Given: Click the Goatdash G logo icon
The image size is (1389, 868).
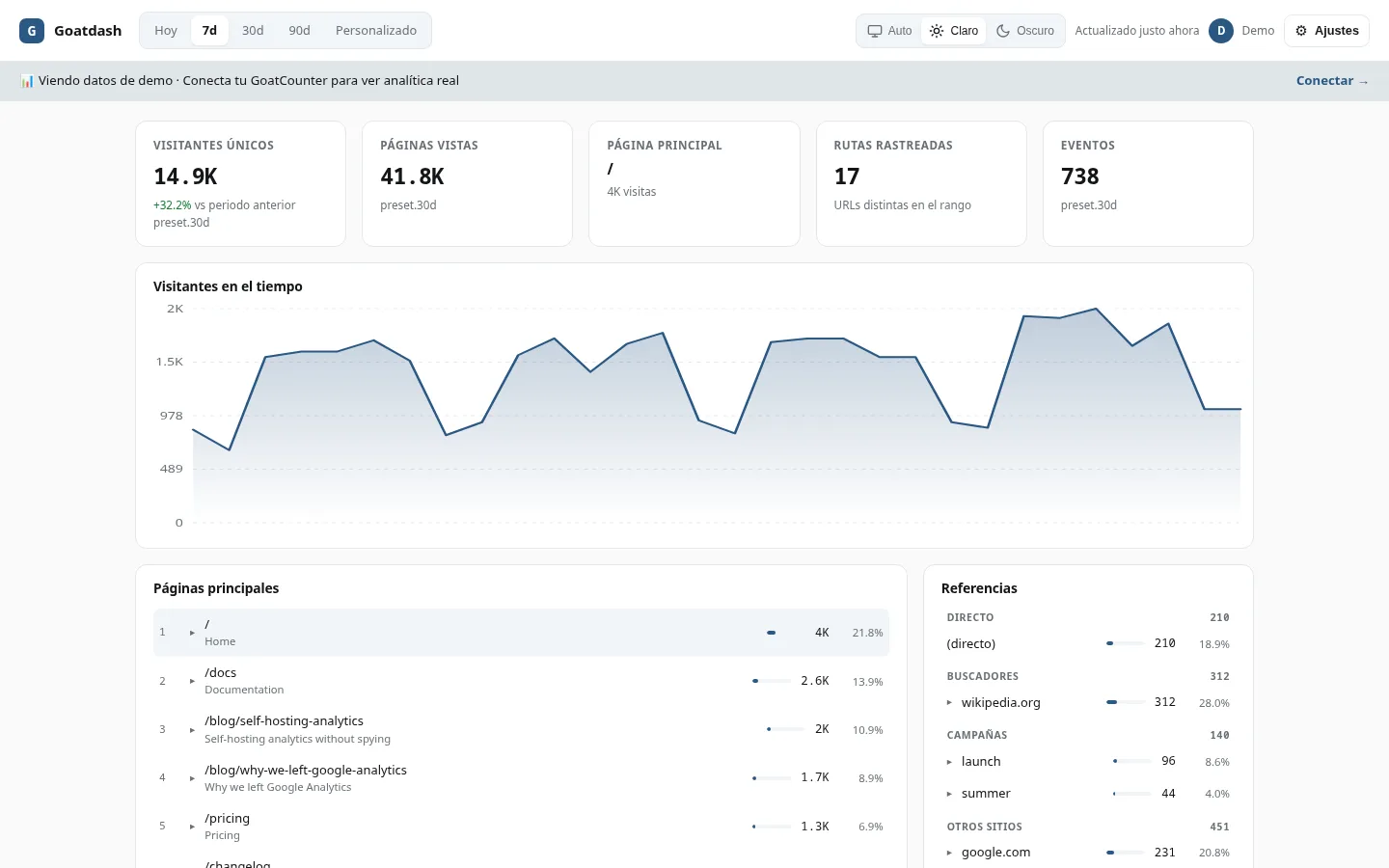Looking at the screenshot, I should pos(32,31).
